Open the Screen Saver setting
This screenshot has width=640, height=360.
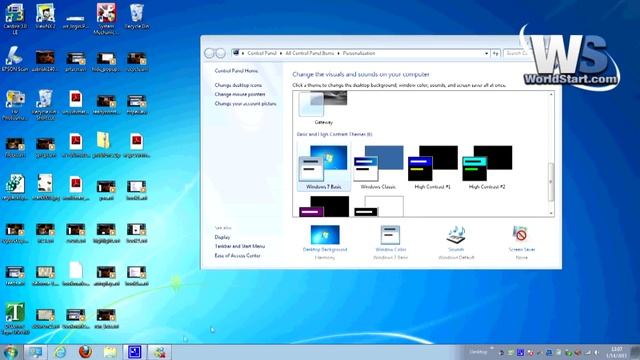[522, 242]
